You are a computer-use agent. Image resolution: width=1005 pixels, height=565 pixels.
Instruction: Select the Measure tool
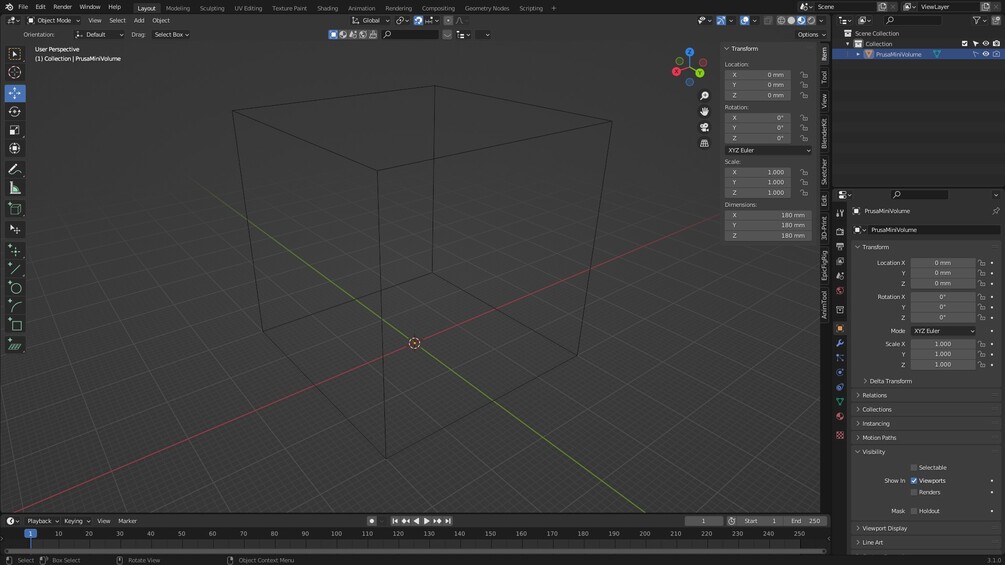tap(15, 188)
